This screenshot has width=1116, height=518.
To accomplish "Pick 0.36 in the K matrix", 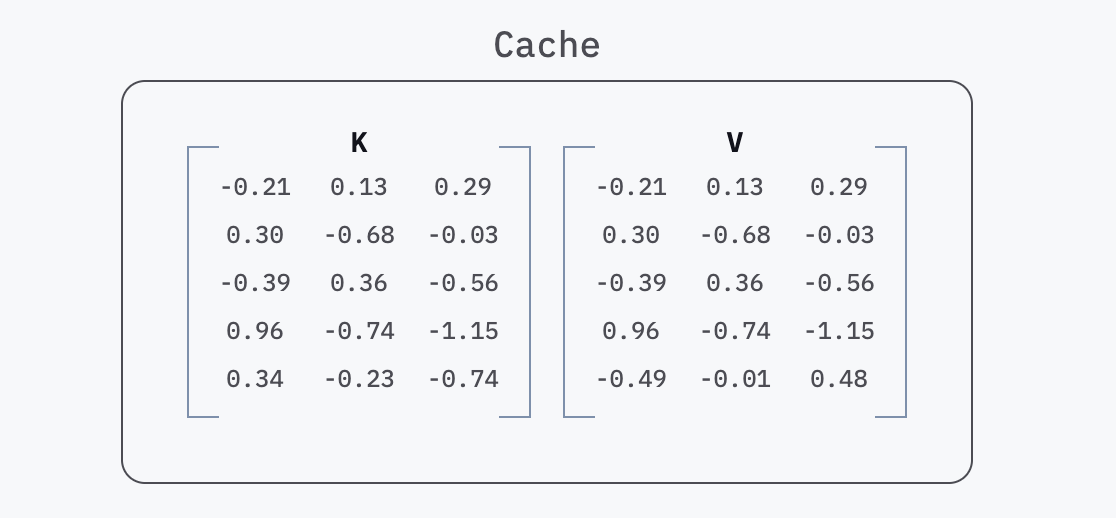I will pos(359,283).
